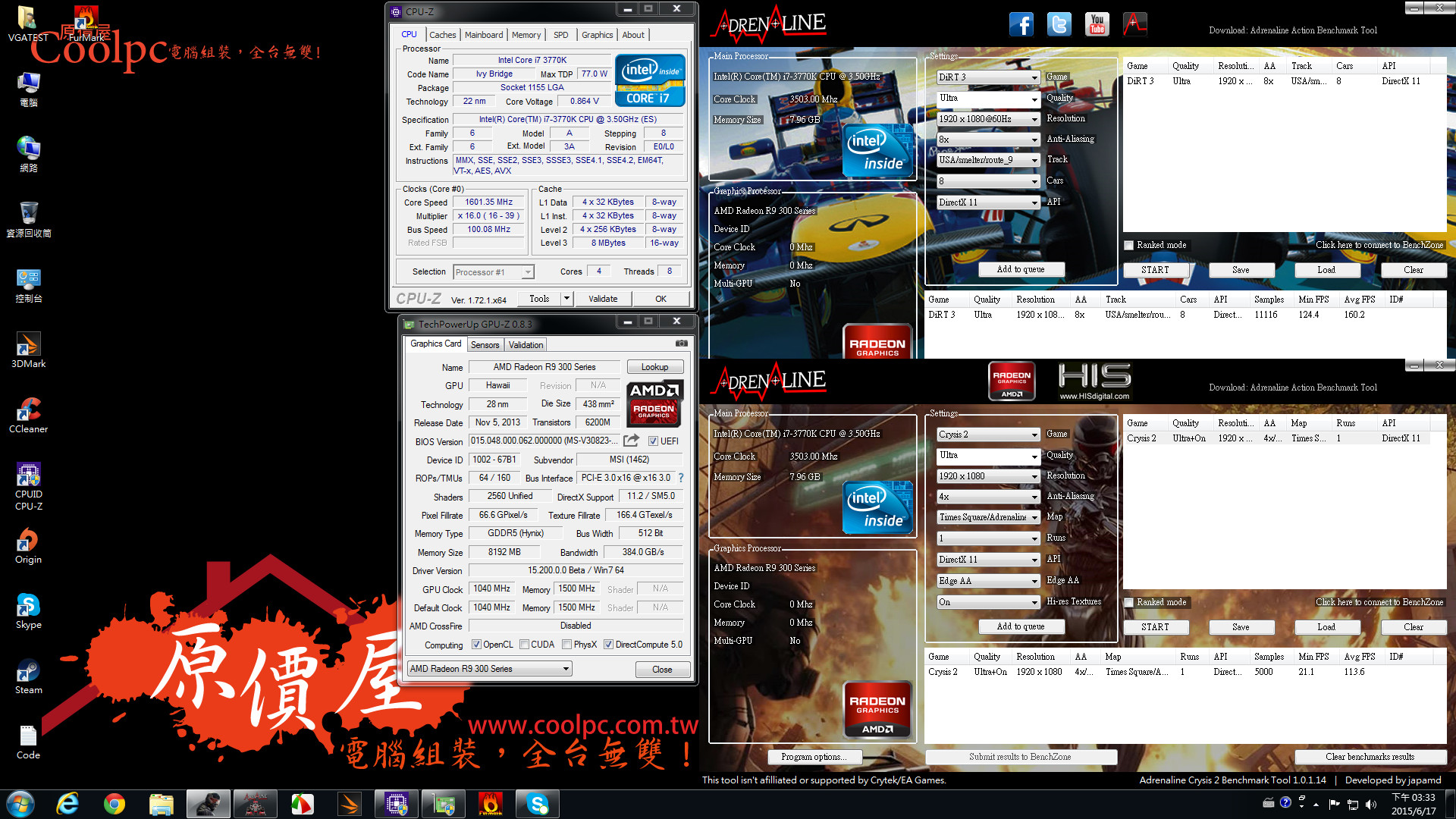1456x819 pixels.
Task: Click the Facebook icon in Adrenaline header
Action: pyautogui.click(x=1021, y=24)
